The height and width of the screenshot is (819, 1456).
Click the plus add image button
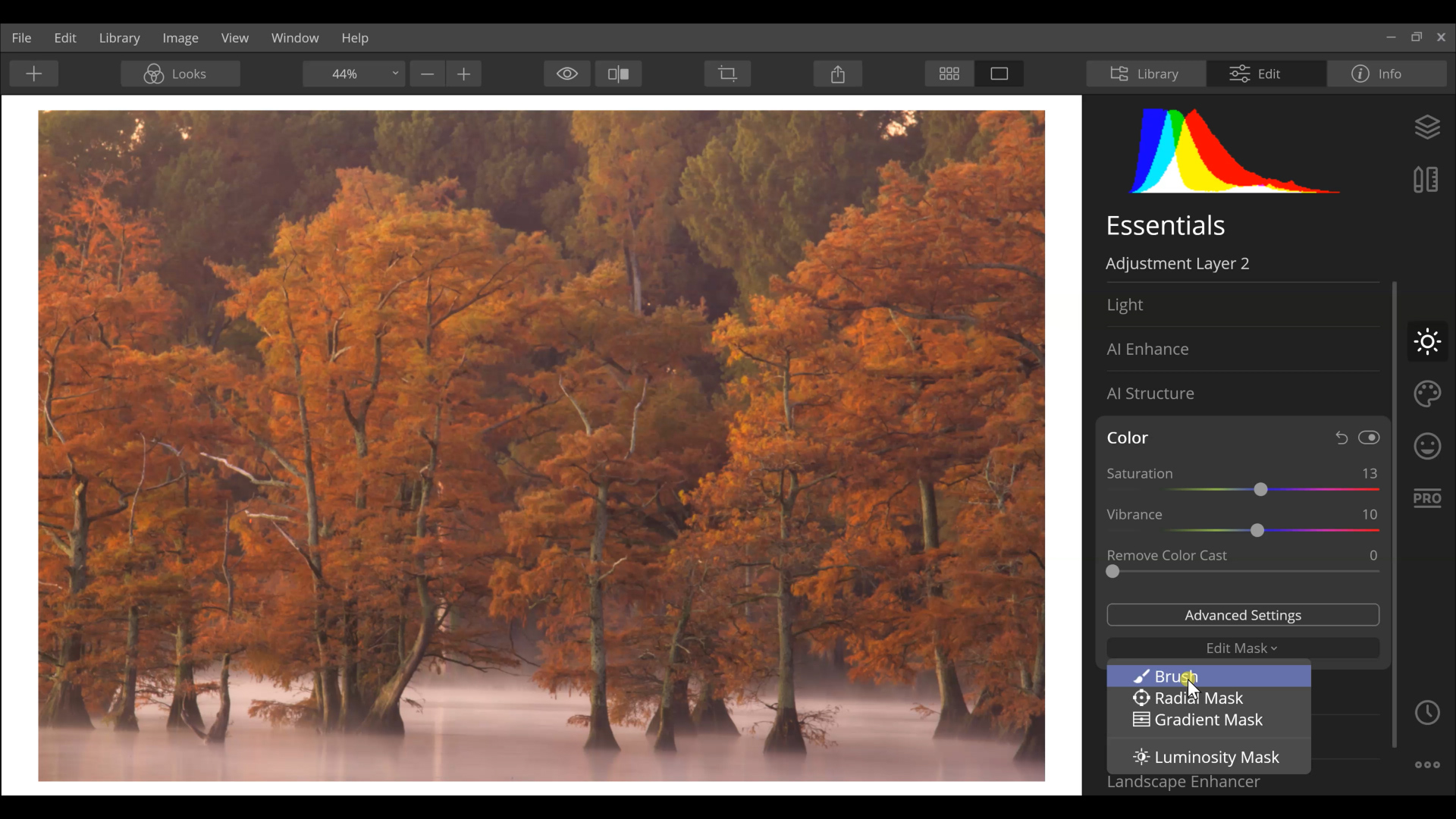34,74
